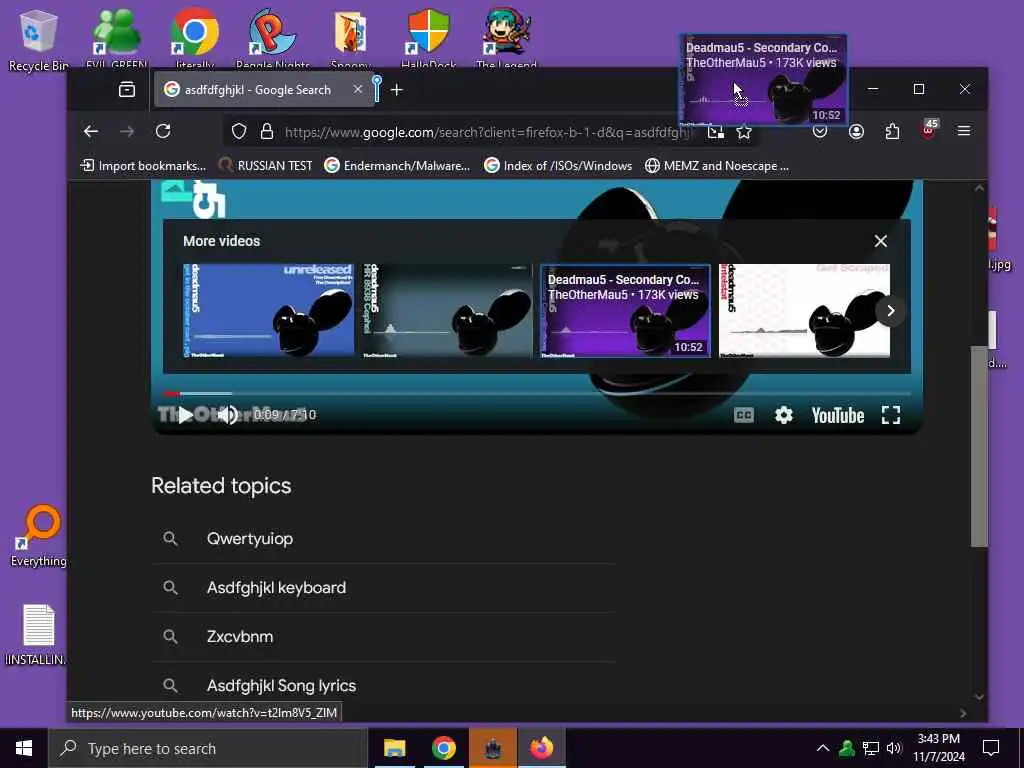Open a new tab with the plus button
This screenshot has height=768, width=1024.
pos(396,90)
